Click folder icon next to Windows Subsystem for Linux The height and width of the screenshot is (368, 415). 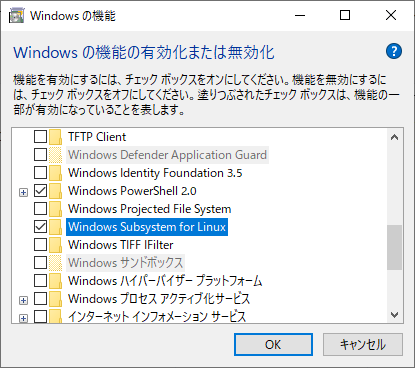pos(55,227)
